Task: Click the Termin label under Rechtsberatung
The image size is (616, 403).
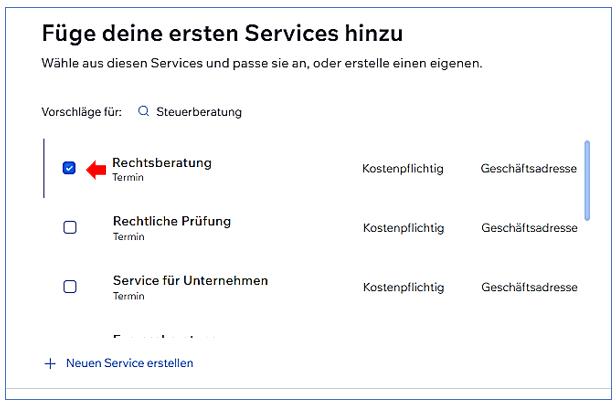Action: pyautogui.click(x=128, y=177)
